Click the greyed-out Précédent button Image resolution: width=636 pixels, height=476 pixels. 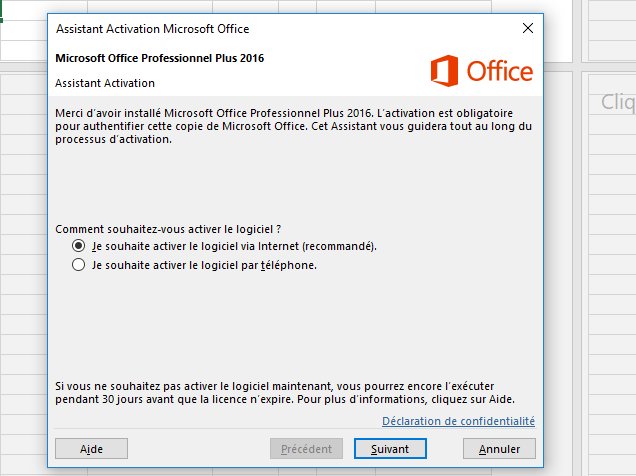307,449
